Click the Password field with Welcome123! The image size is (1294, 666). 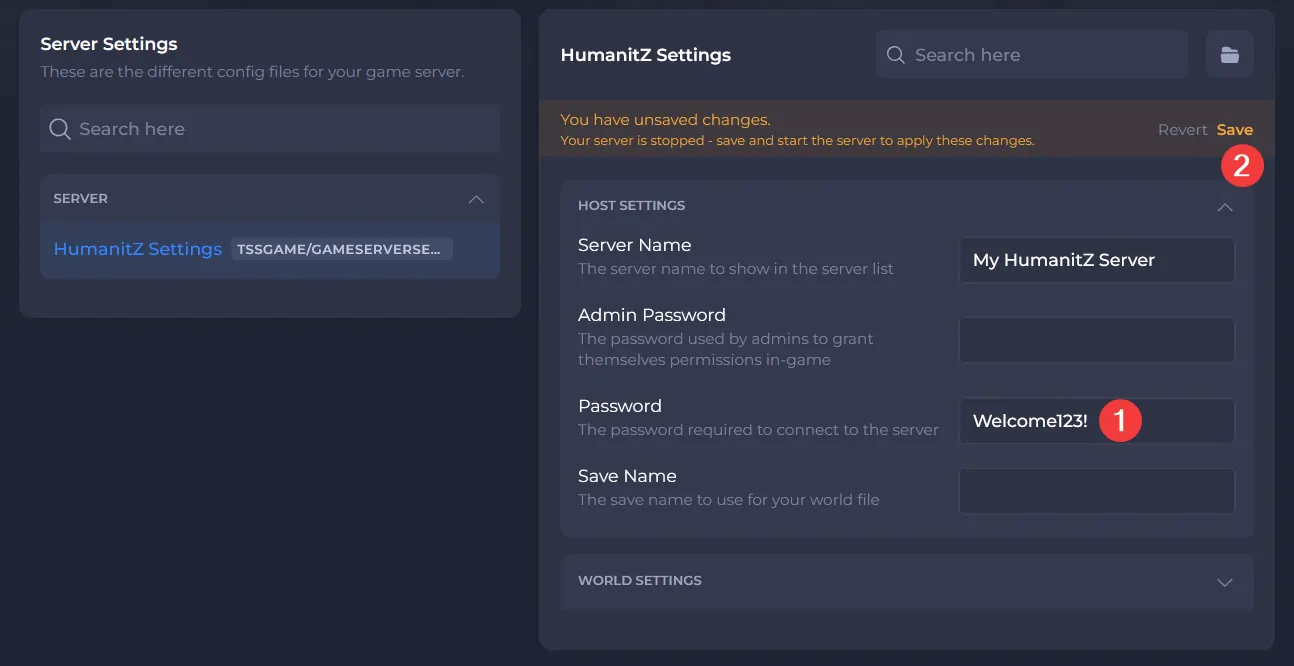[x=1097, y=421]
